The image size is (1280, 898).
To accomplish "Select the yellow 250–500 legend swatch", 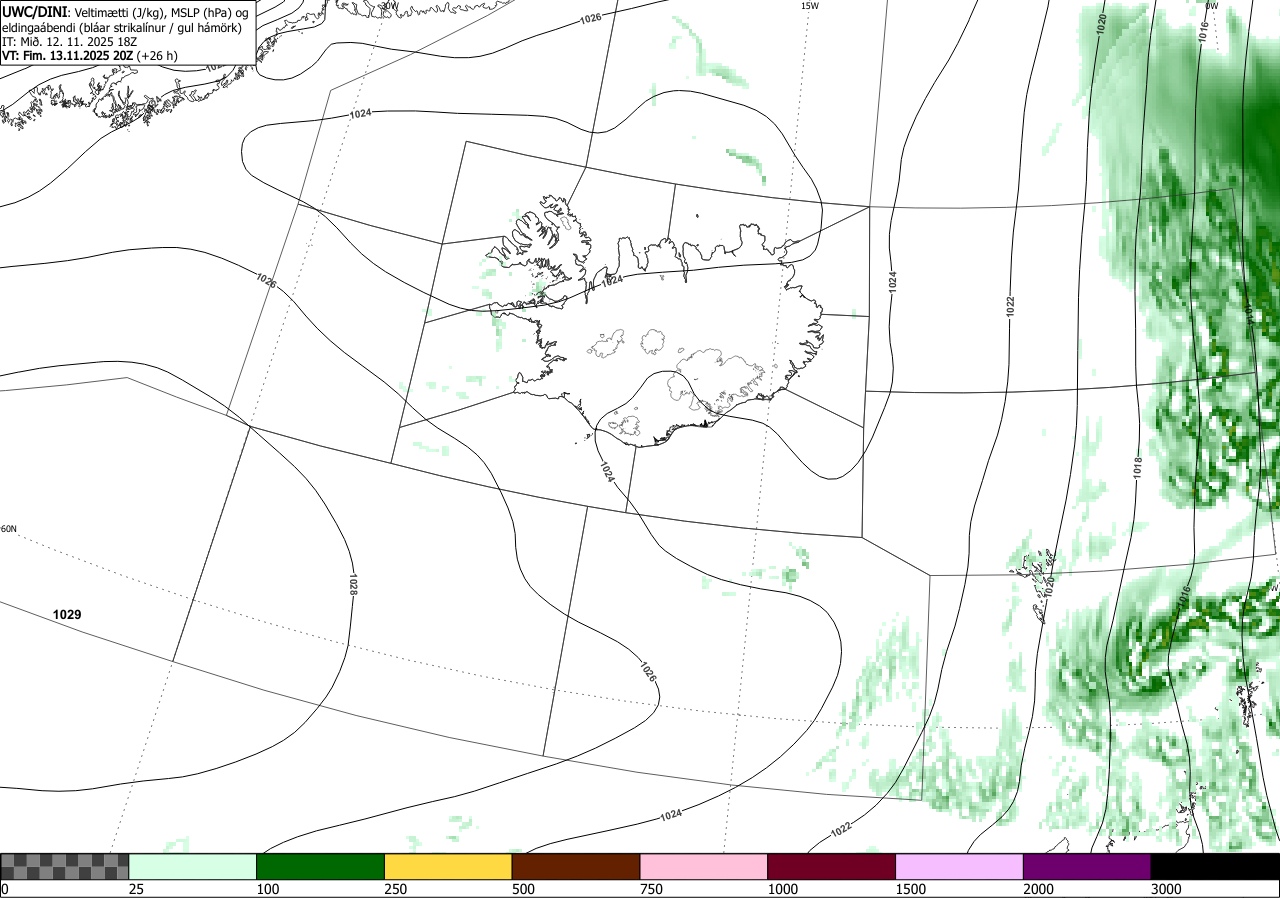I will pyautogui.click(x=448, y=866).
